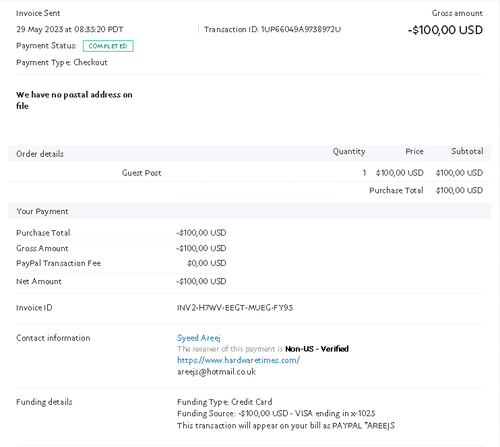Open the Syeed Areej contact link

pyautogui.click(x=199, y=338)
